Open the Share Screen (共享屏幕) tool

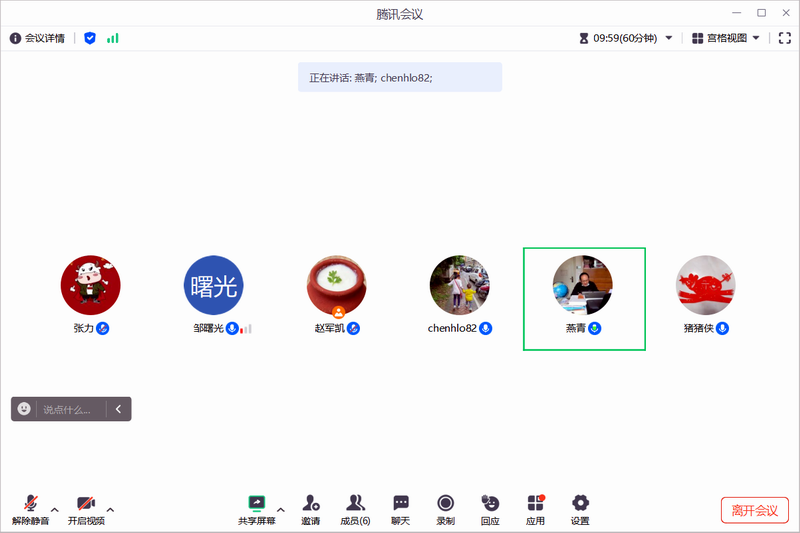pos(257,510)
